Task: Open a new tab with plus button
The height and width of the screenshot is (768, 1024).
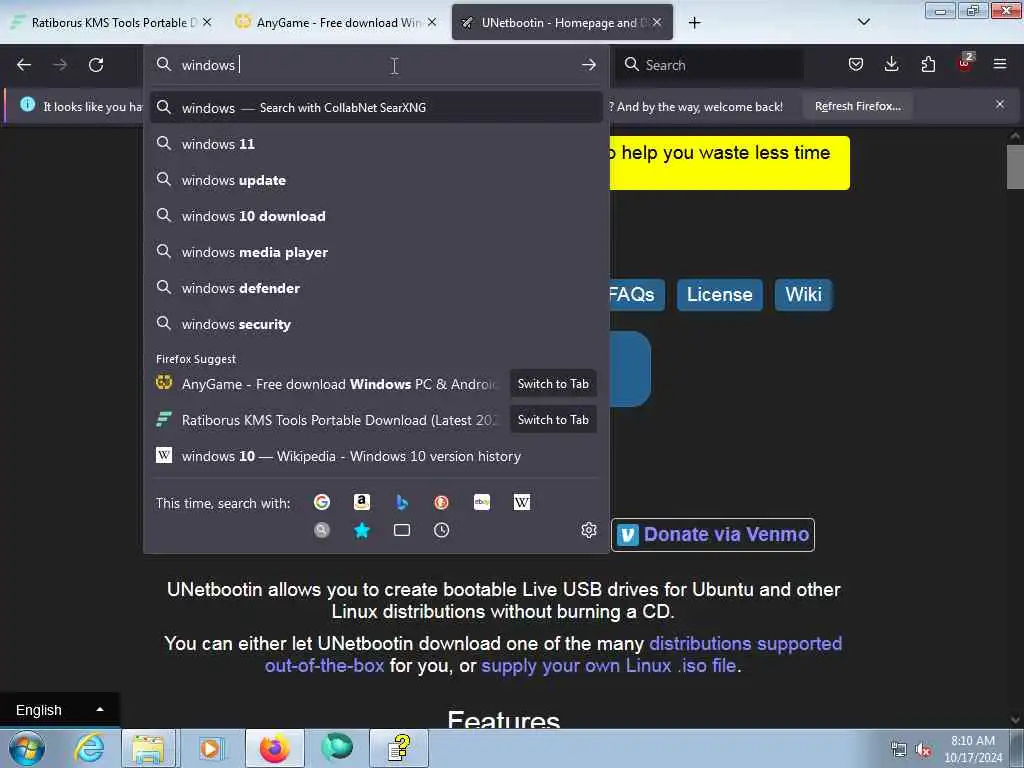Action: [x=694, y=23]
